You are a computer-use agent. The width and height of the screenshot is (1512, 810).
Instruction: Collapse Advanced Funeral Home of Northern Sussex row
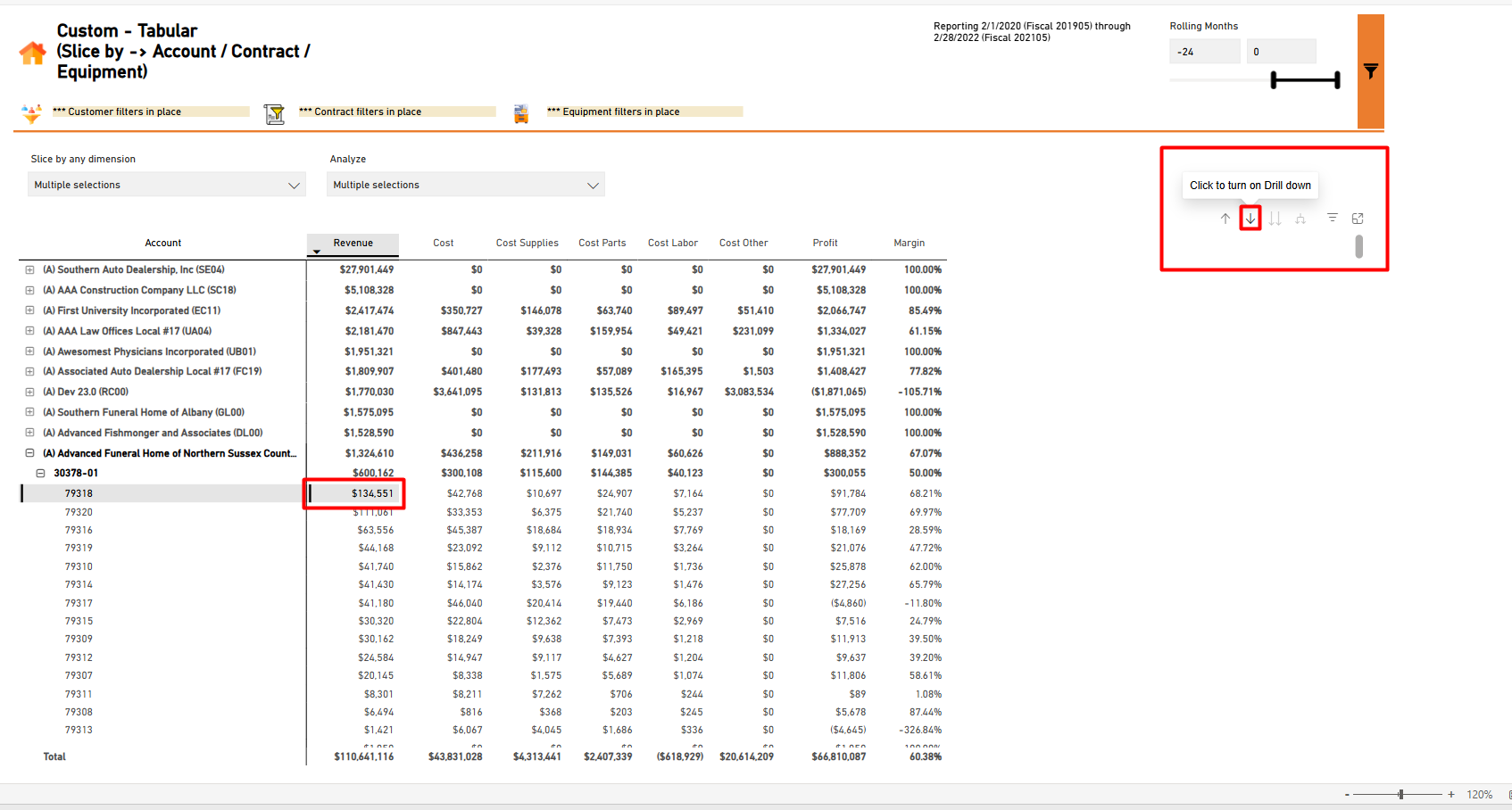click(x=29, y=453)
